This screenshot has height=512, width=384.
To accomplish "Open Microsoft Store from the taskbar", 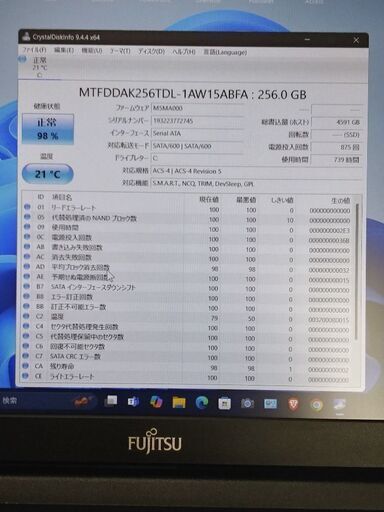I will click(x=225, y=404).
